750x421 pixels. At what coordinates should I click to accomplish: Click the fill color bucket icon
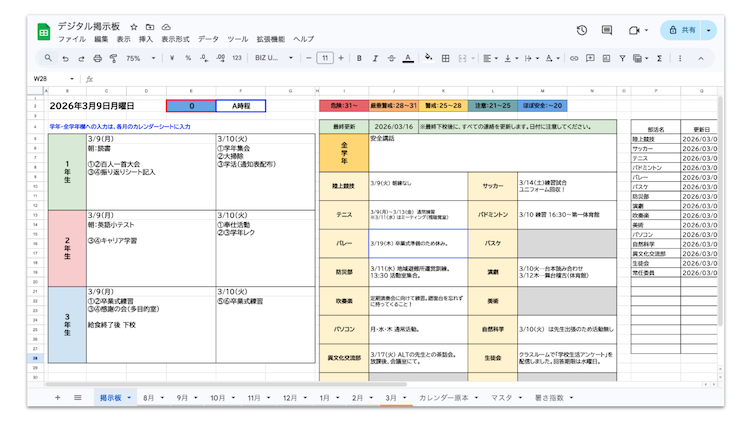tap(428, 58)
